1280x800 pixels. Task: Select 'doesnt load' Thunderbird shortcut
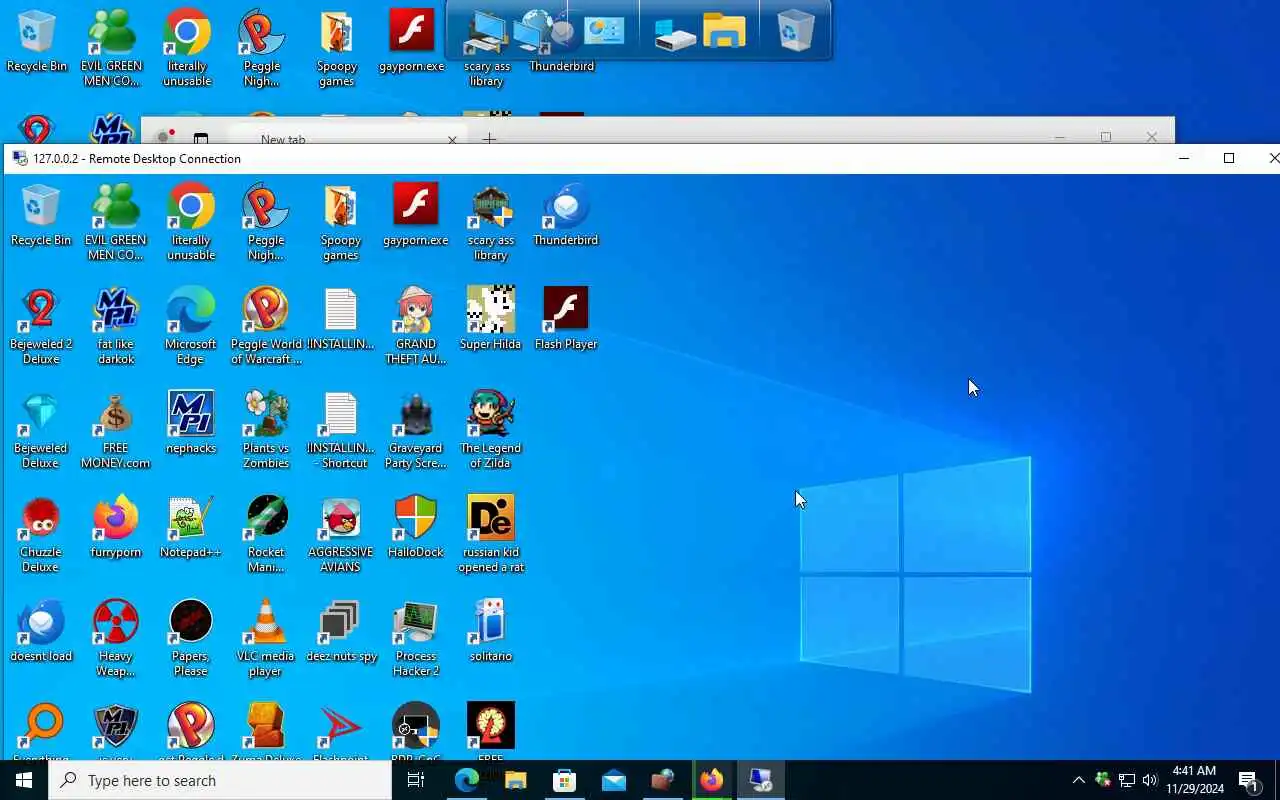(41, 631)
